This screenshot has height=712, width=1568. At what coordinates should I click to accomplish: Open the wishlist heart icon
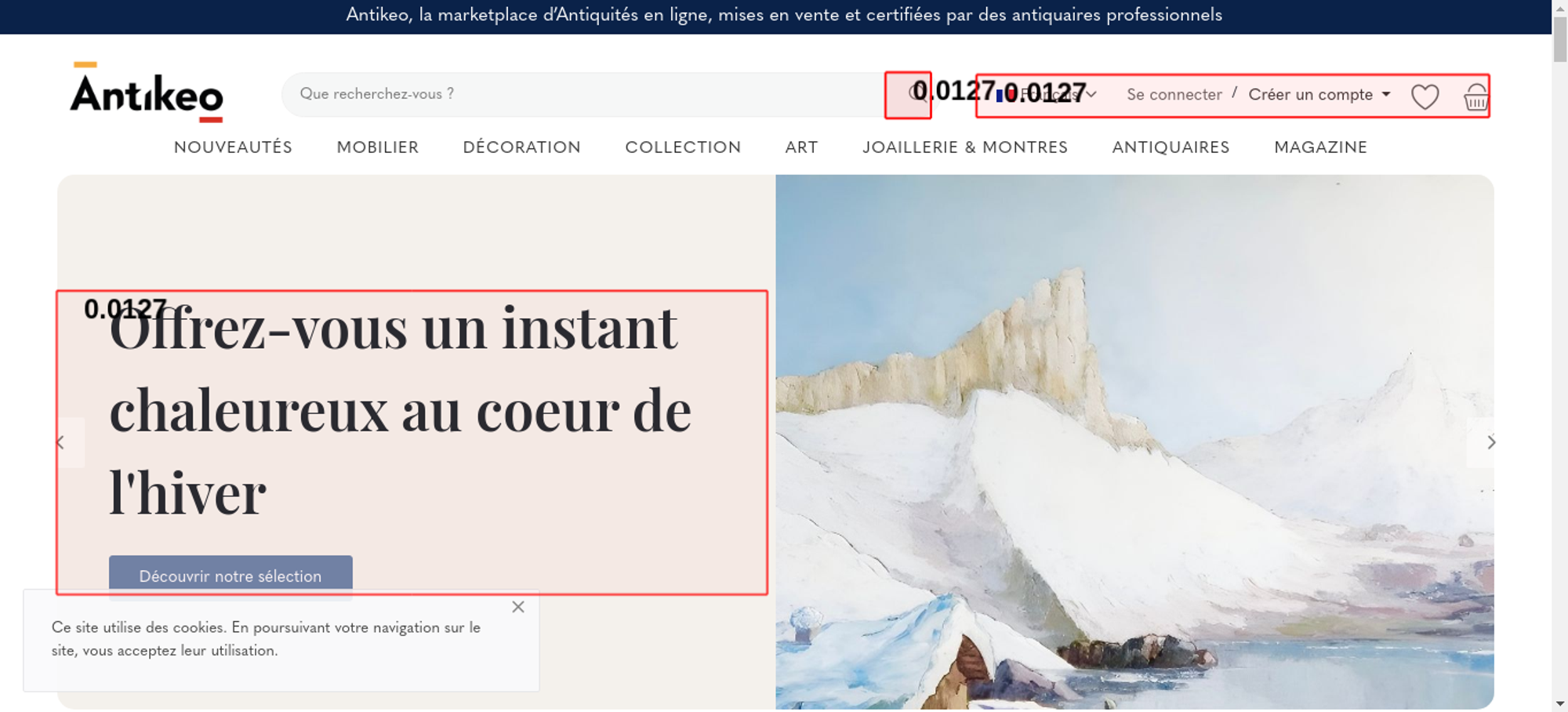click(1425, 96)
